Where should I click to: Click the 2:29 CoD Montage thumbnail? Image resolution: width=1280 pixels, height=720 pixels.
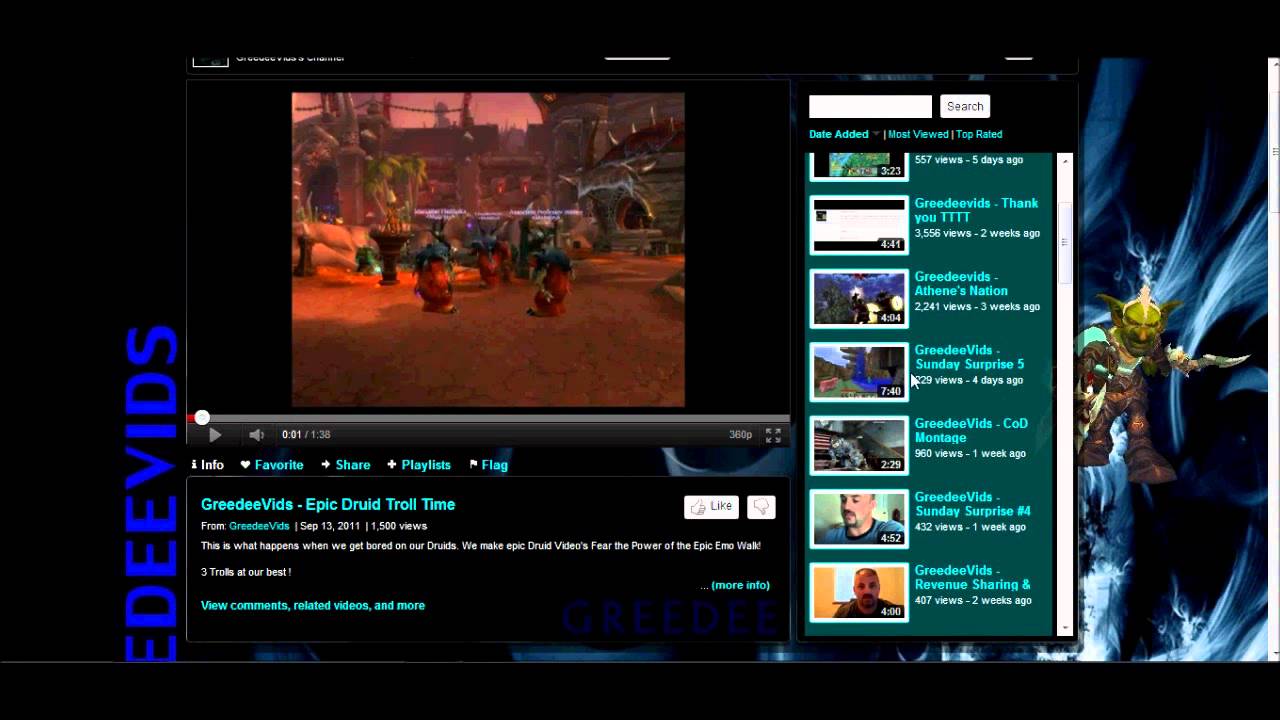(859, 445)
